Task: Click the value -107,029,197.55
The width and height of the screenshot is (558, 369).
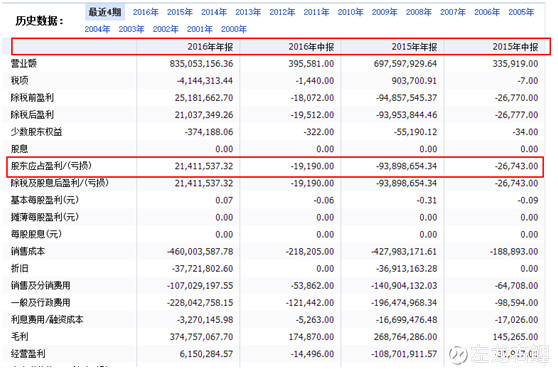Action: [200, 286]
